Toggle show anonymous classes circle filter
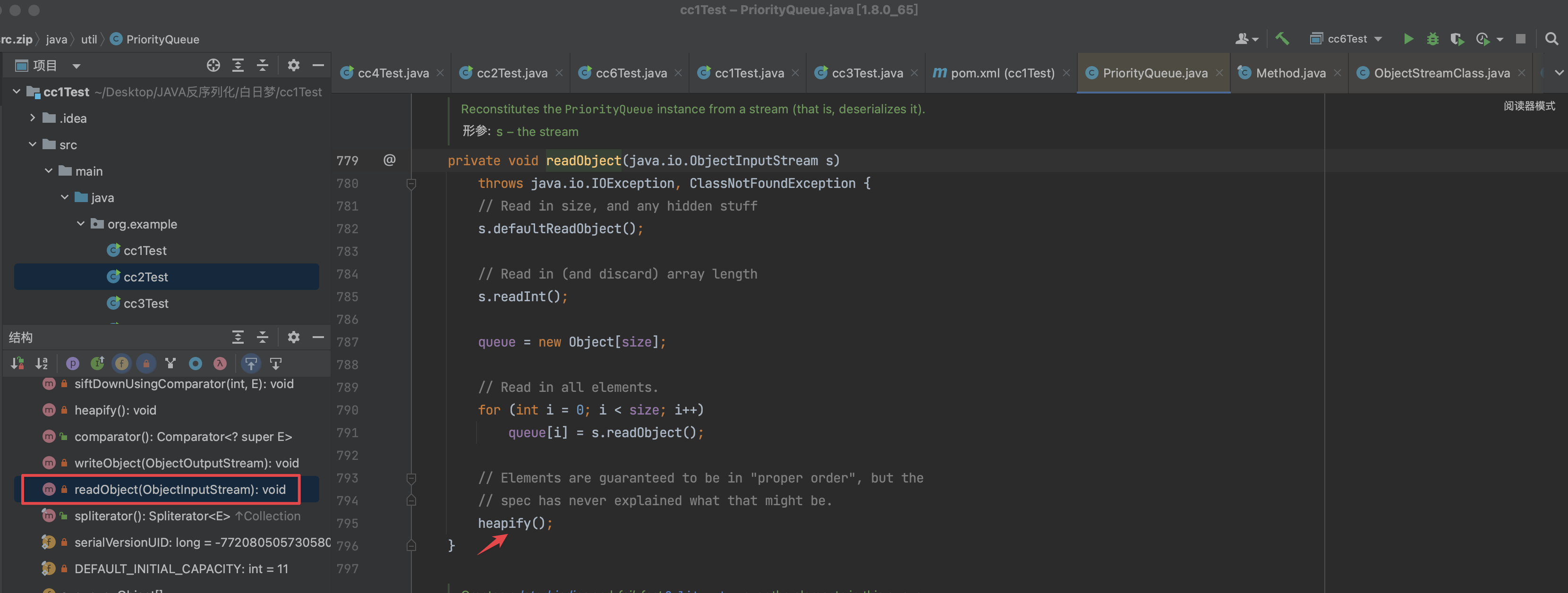Screen dimensions: 1568x593 [x=196, y=364]
